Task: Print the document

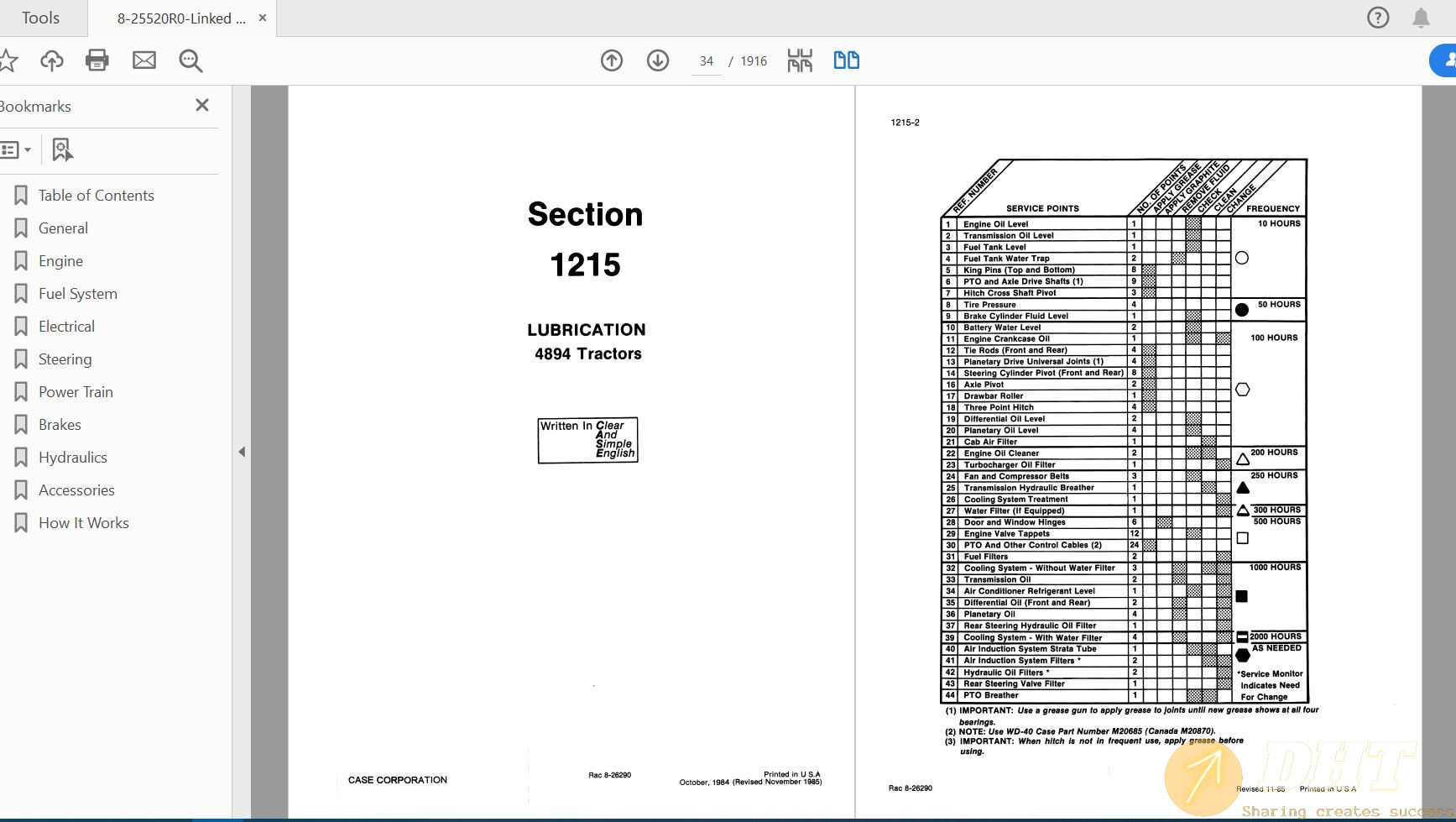Action: point(97,60)
